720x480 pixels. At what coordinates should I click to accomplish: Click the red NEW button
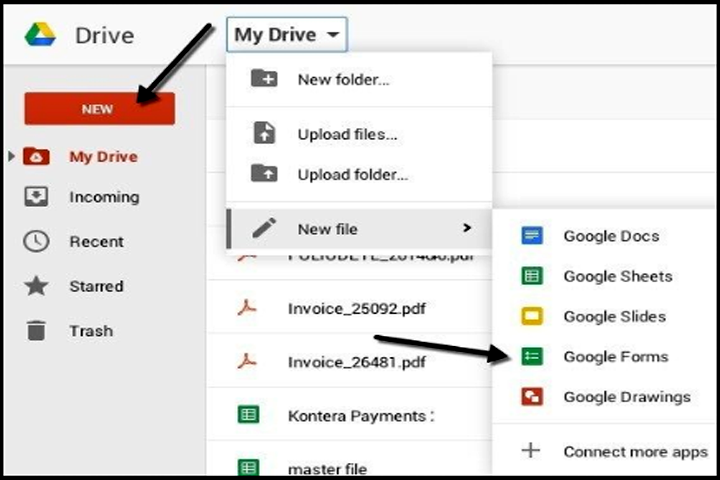click(x=100, y=108)
